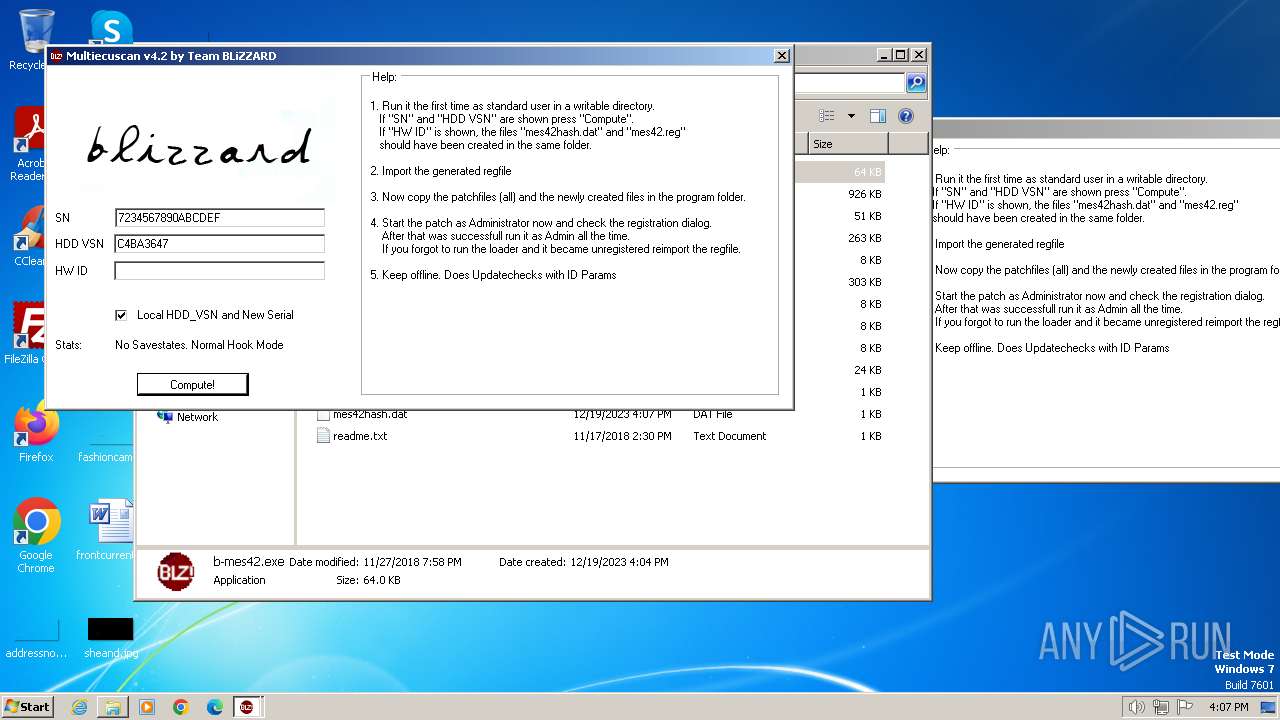Open Windows Explorer taskbar icon
1280x720 pixels.
[x=113, y=707]
